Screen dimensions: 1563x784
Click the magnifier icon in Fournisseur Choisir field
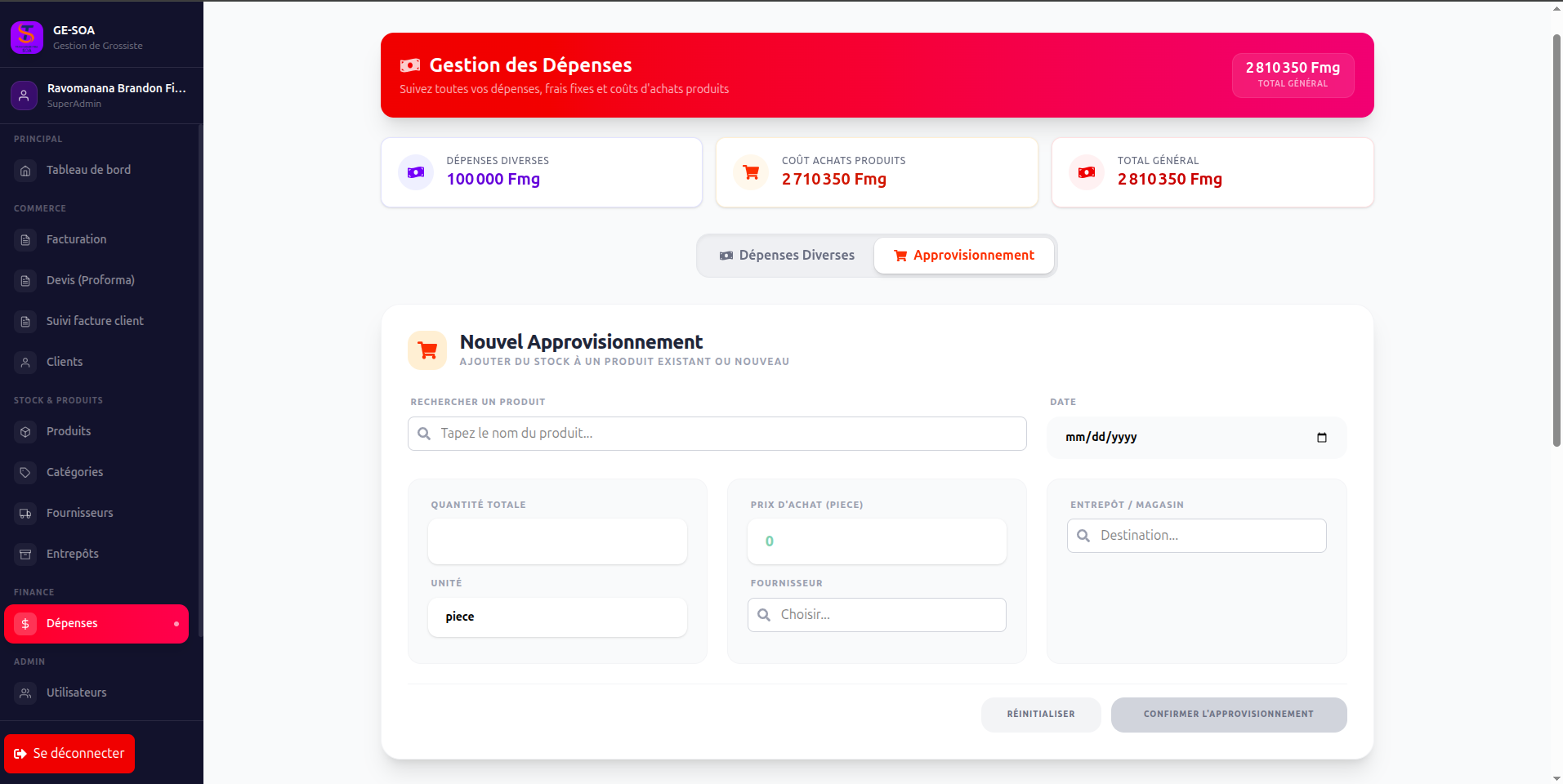764,615
